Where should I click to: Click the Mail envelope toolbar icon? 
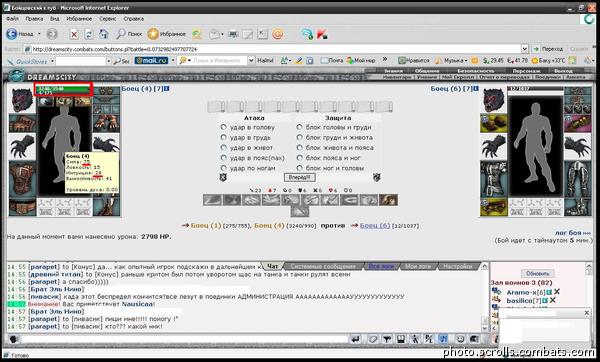tap(215, 34)
